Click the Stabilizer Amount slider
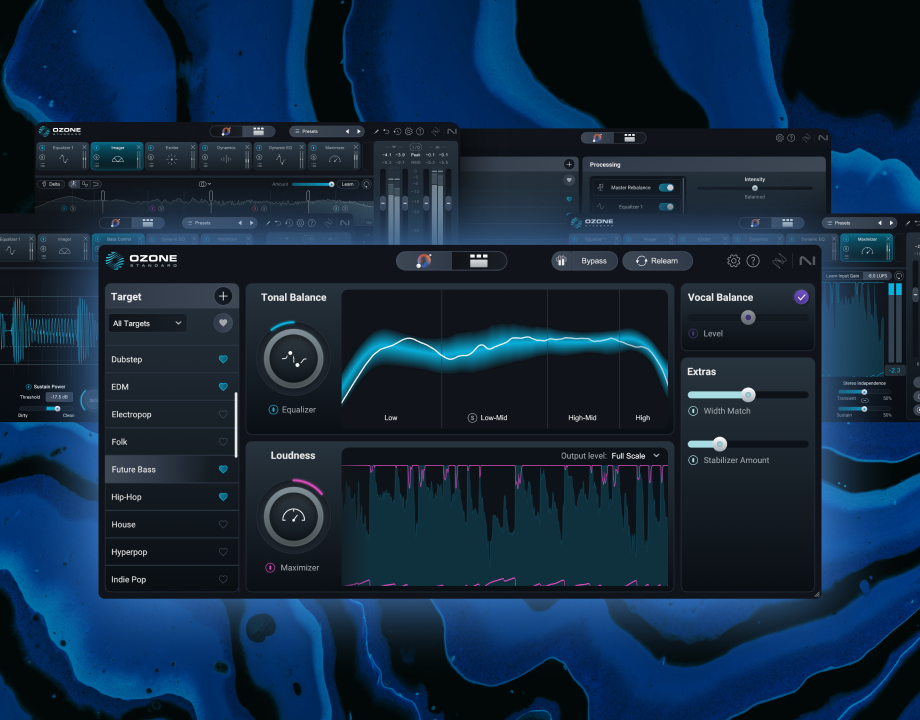 coord(748,444)
